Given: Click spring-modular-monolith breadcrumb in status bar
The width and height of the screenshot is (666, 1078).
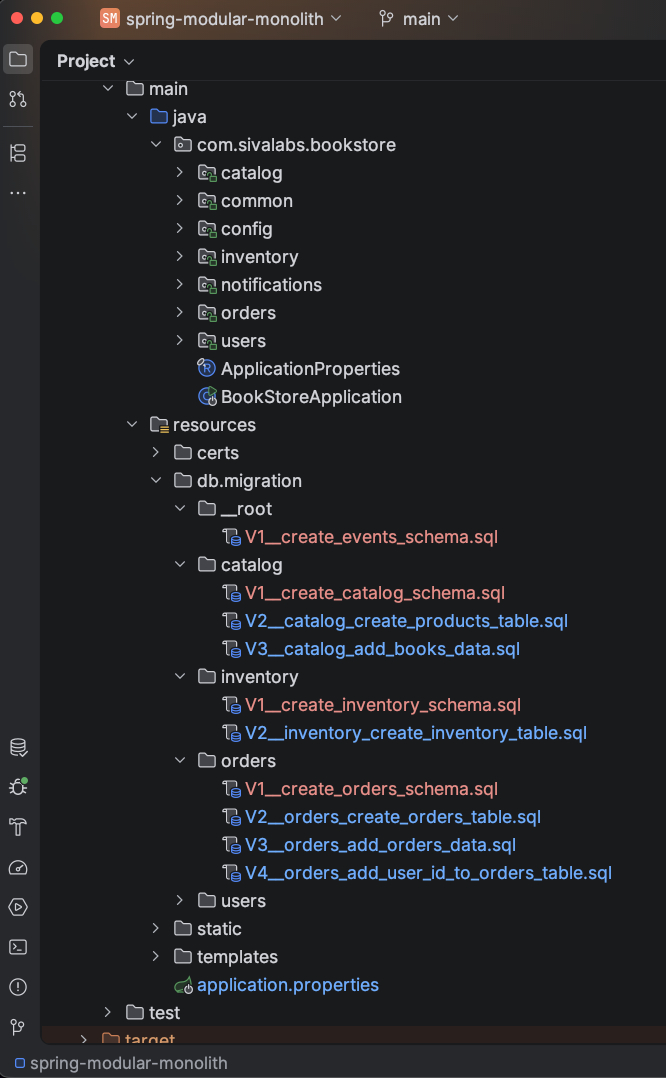Looking at the screenshot, I should (128, 1063).
